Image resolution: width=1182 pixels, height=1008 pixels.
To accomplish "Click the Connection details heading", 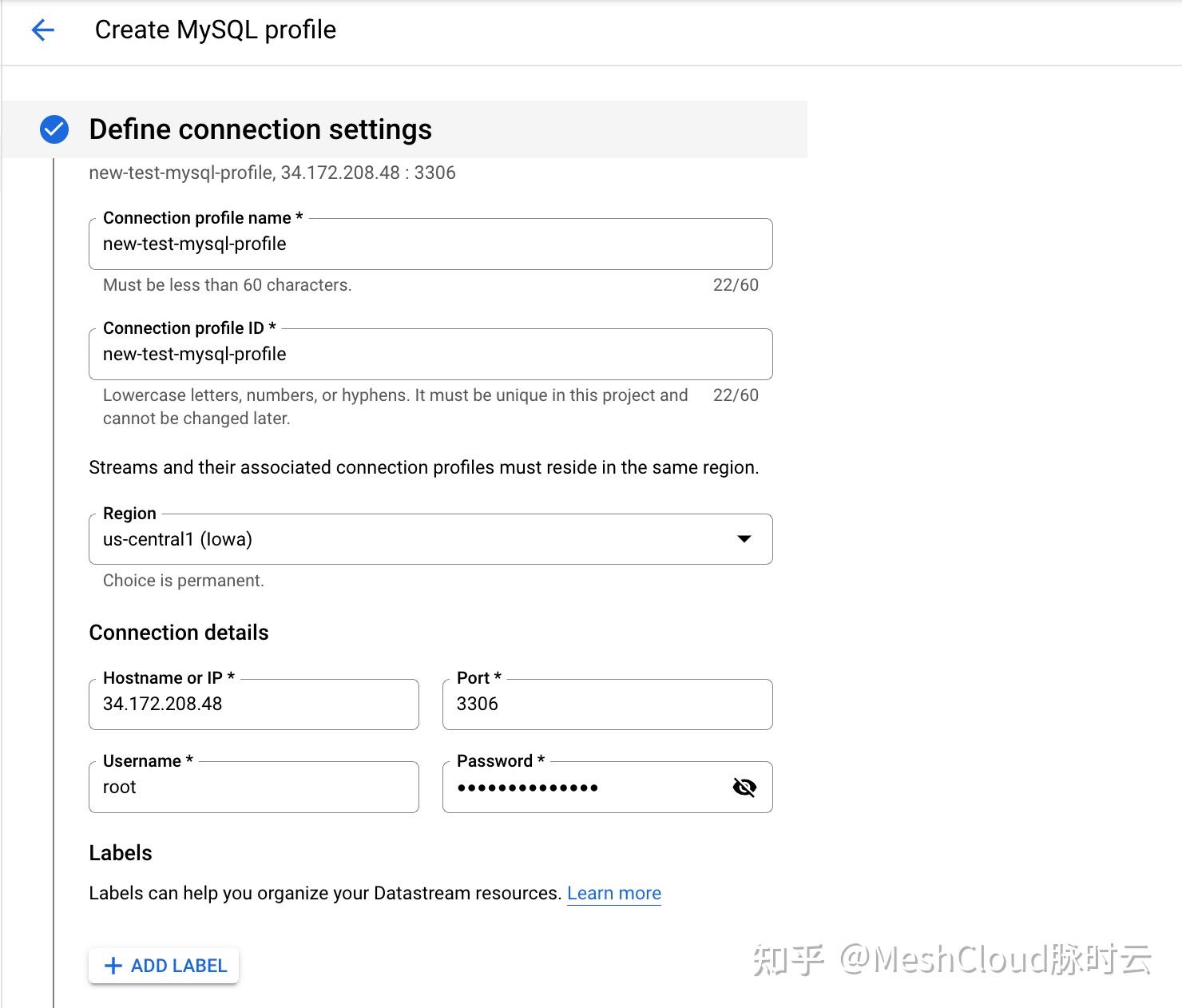I will point(179,633).
